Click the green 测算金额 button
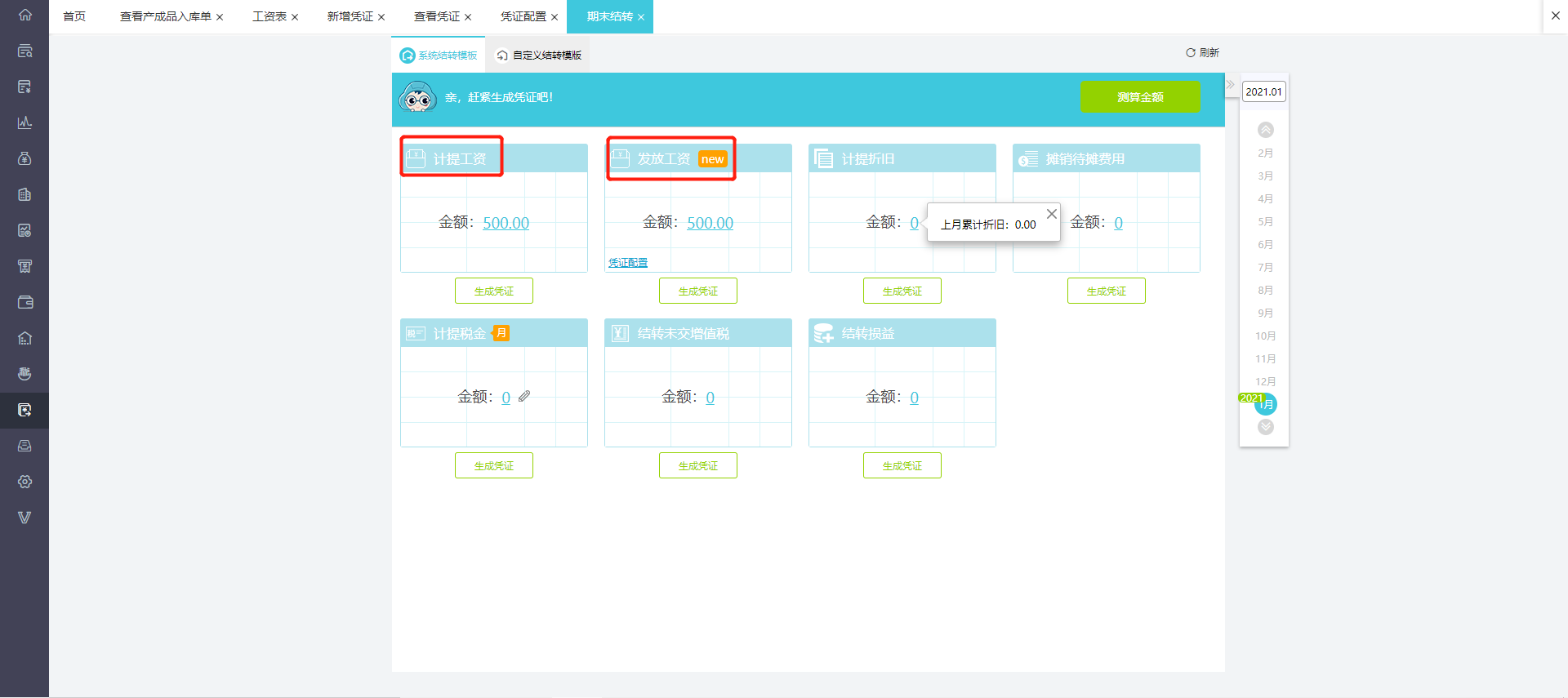This screenshot has height=698, width=1568. [1140, 96]
